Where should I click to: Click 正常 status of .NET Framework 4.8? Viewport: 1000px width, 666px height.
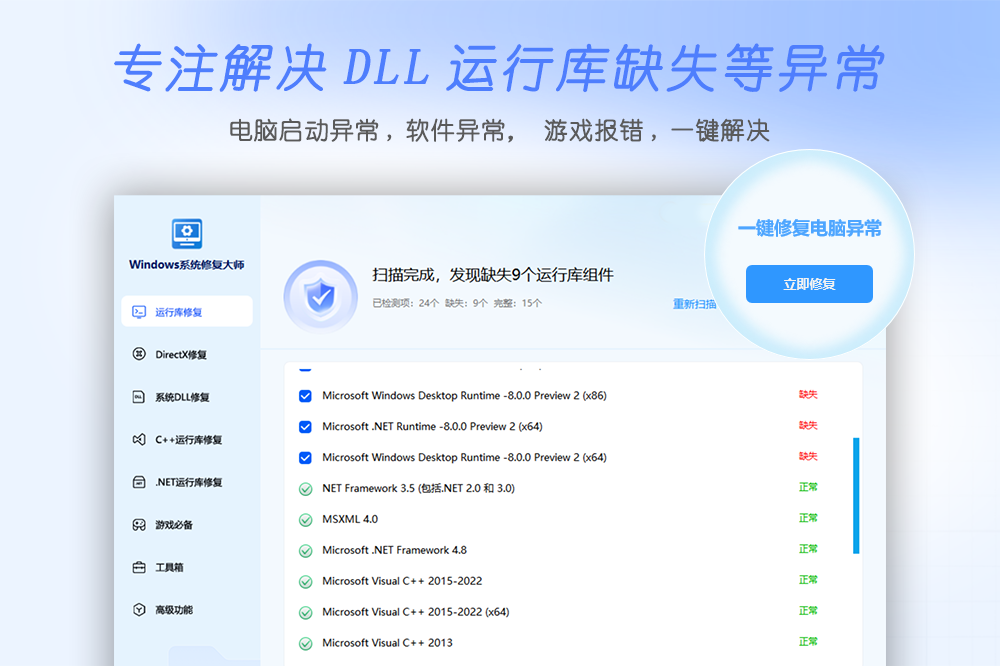pos(808,549)
